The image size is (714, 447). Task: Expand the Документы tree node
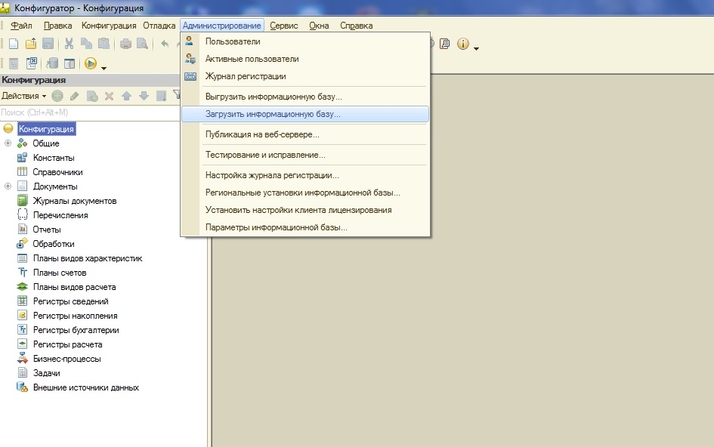pos(8,186)
